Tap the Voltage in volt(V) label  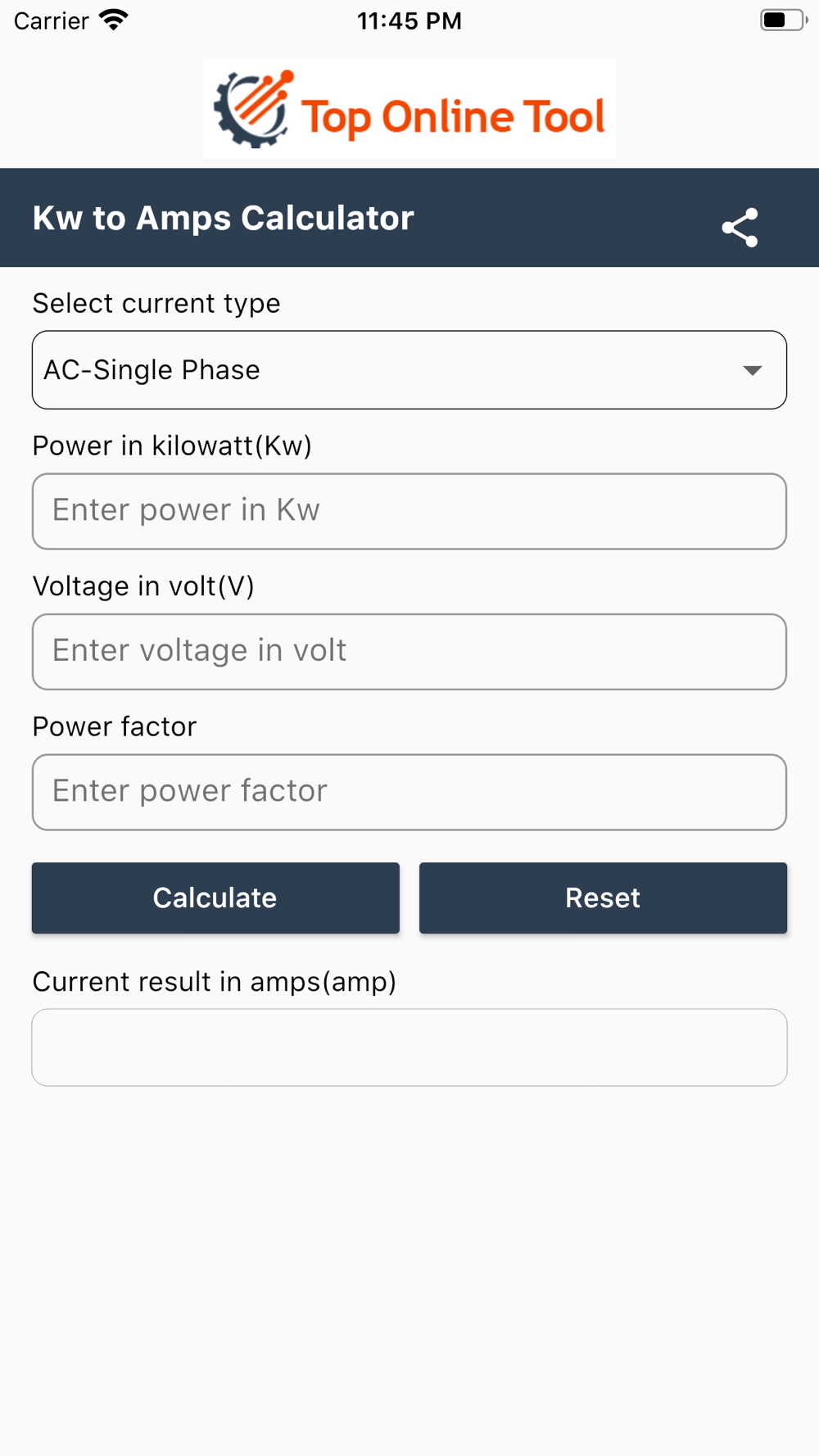coord(143,586)
